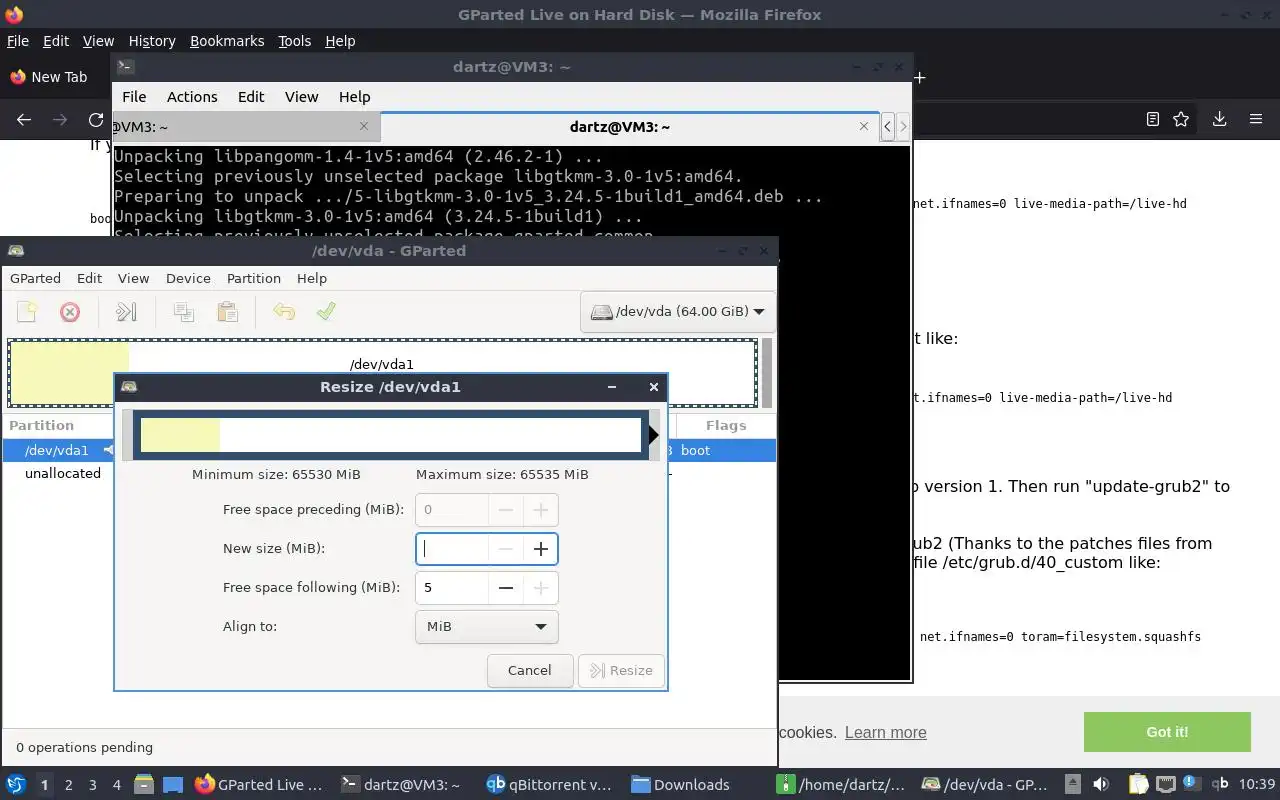
Task: Close the active dartz@VM3 terminal tab
Action: point(864,126)
